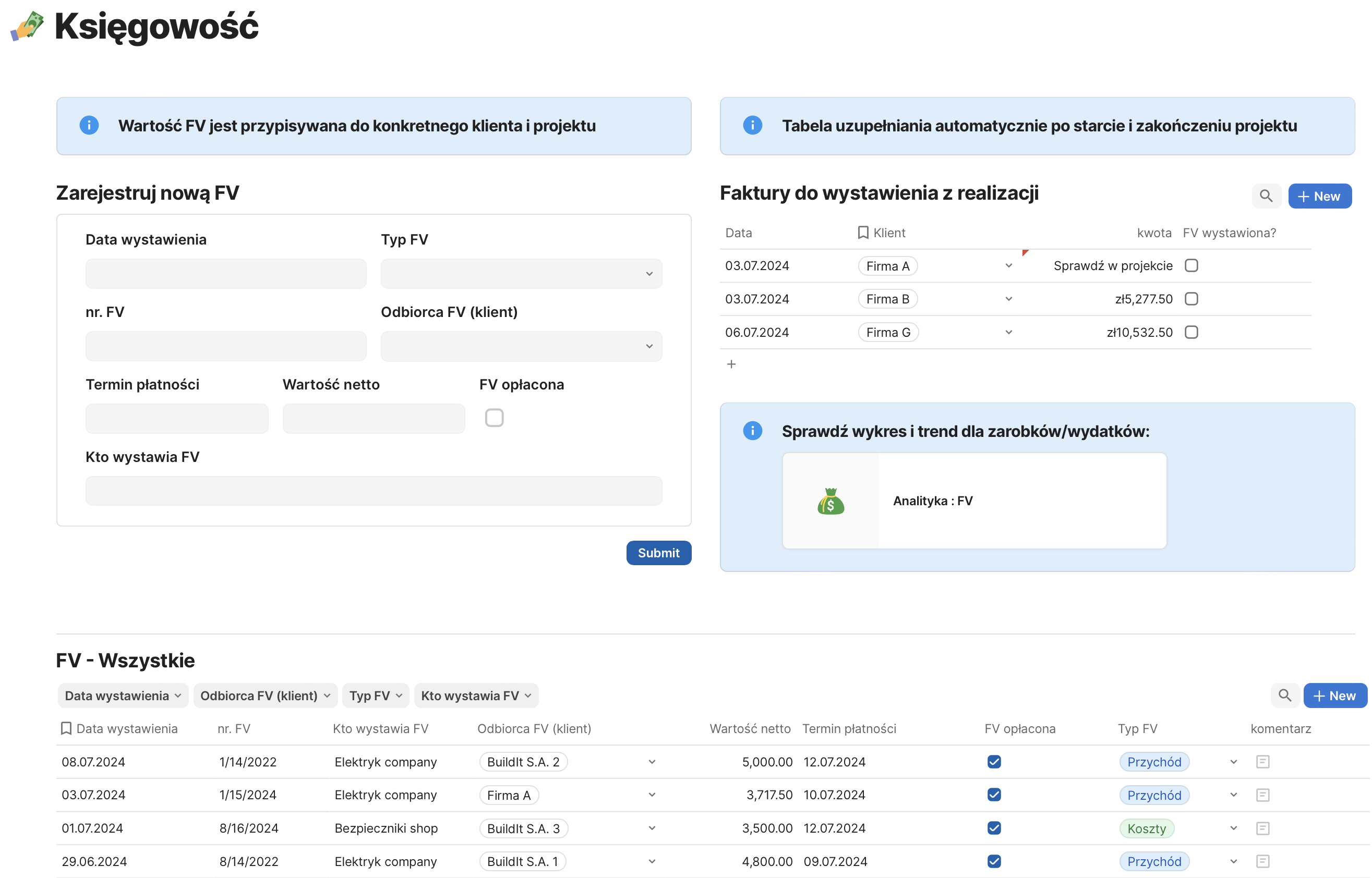Click the nr. FV input field

point(225,346)
